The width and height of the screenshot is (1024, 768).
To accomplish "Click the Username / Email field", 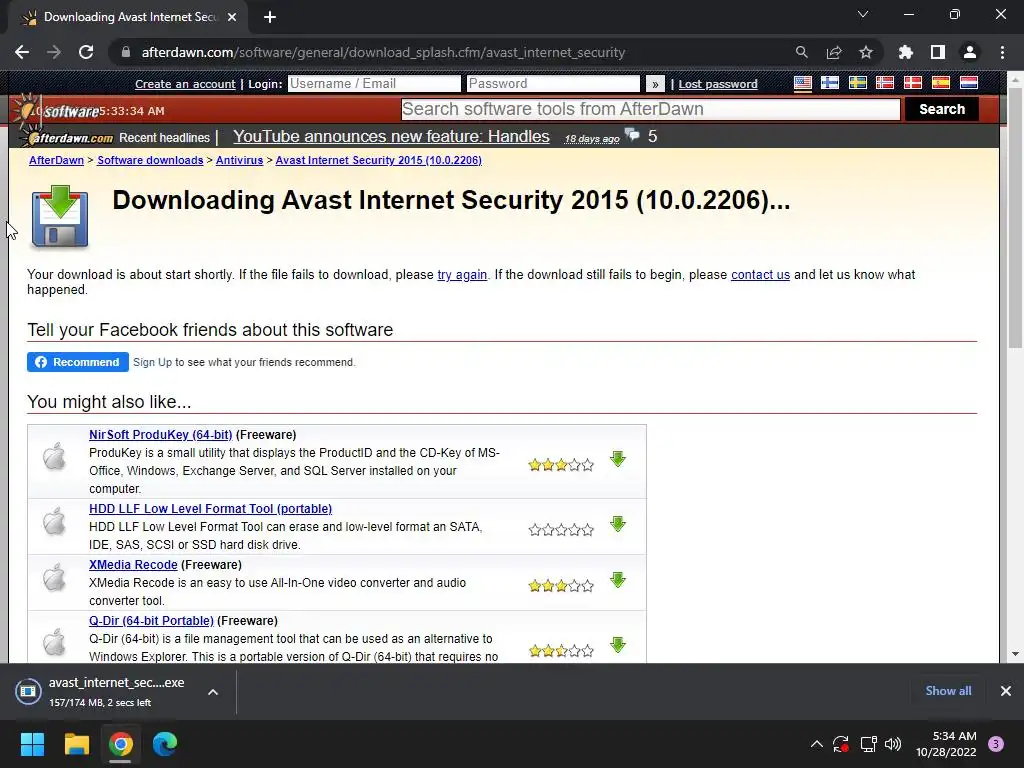I will [374, 84].
